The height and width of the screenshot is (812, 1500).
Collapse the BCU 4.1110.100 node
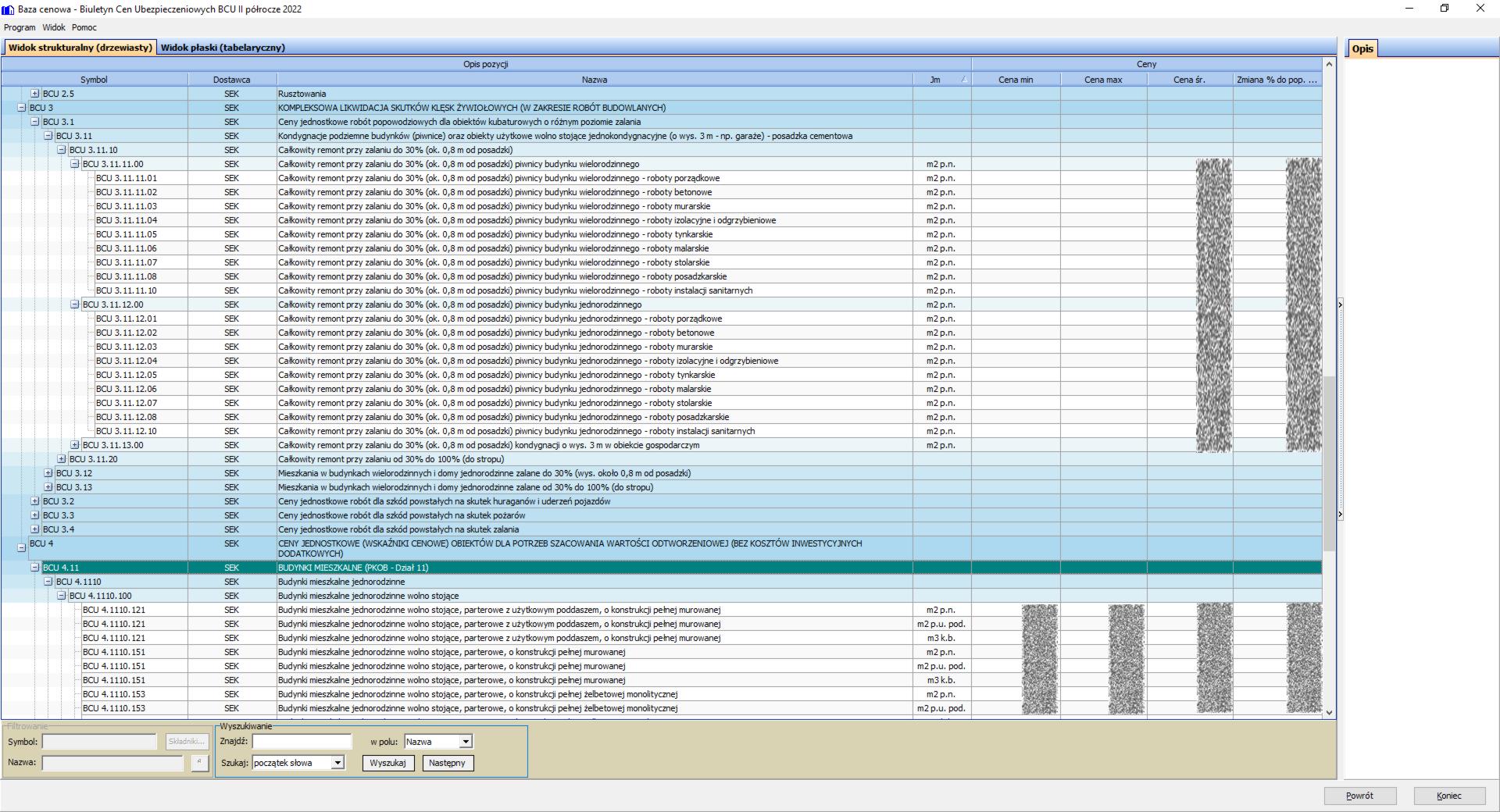(x=62, y=596)
